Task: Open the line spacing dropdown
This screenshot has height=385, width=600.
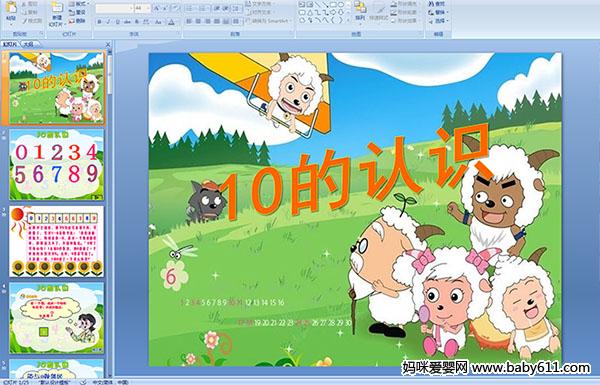Action: [237, 8]
